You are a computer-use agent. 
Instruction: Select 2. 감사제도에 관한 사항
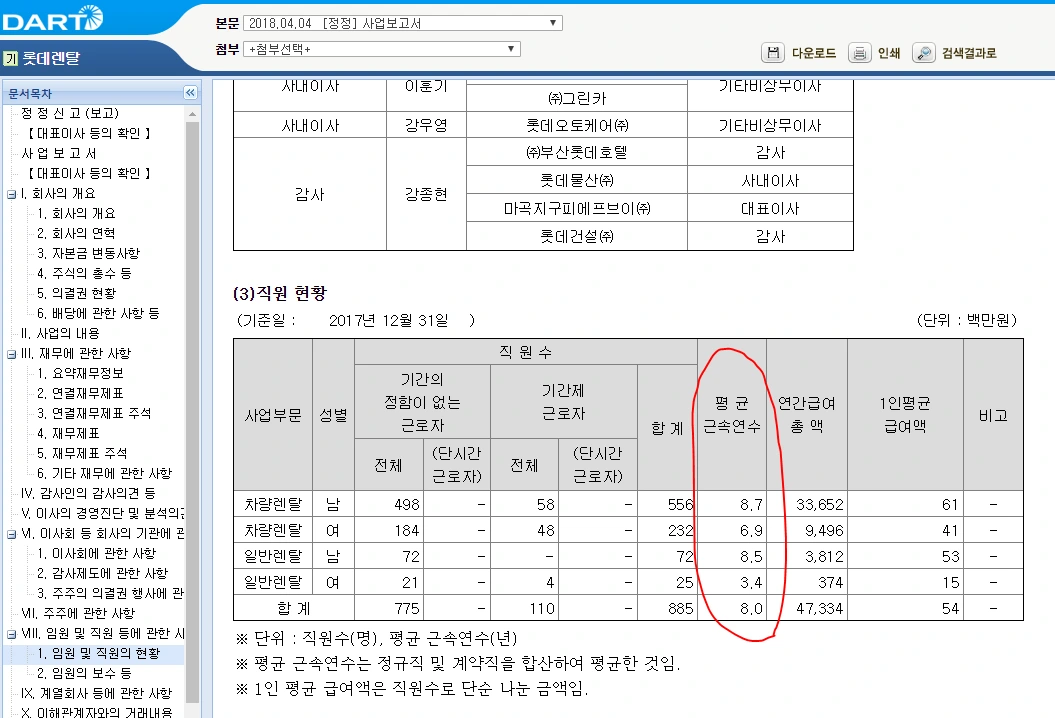click(102, 573)
